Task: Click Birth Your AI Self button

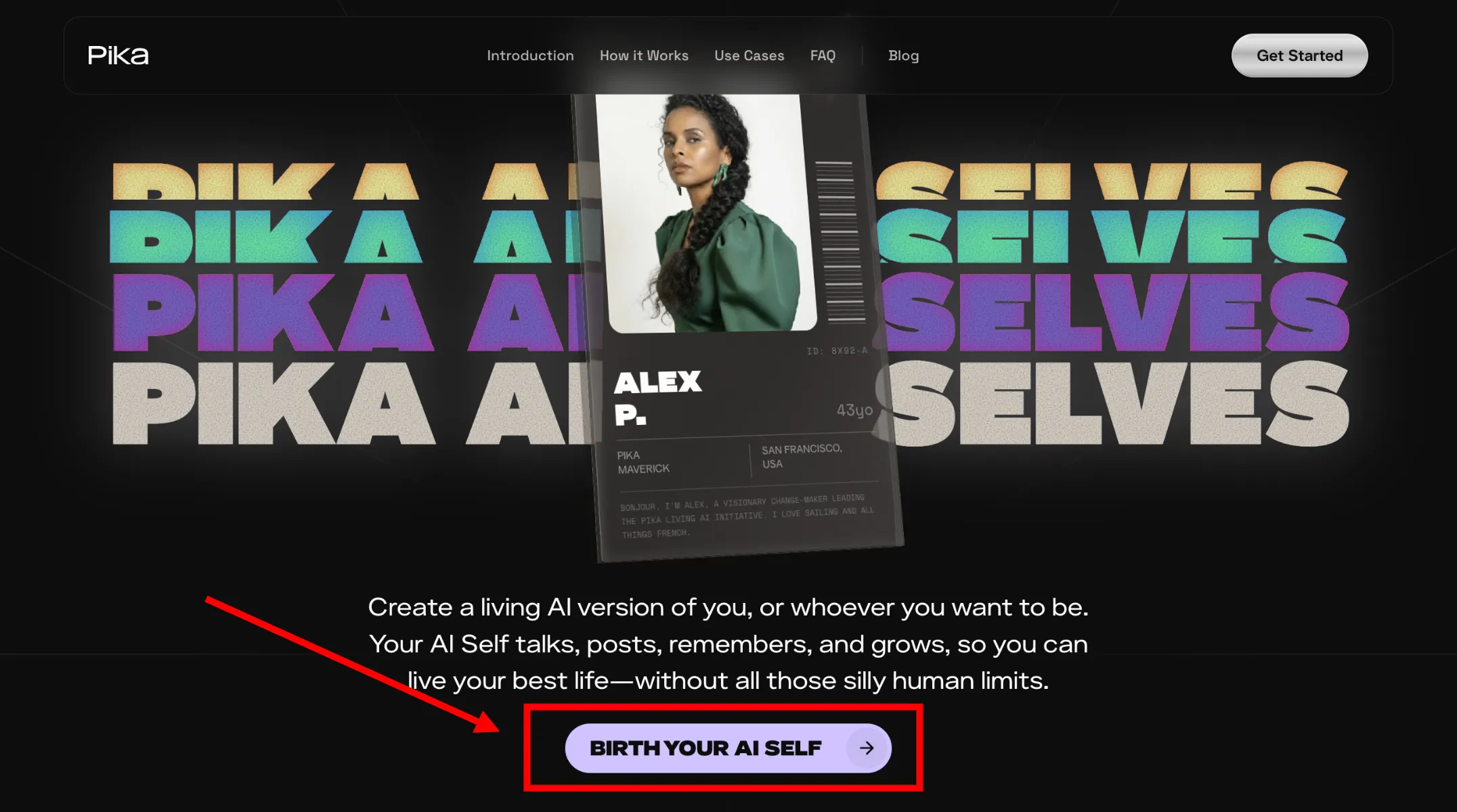Action: coord(728,748)
